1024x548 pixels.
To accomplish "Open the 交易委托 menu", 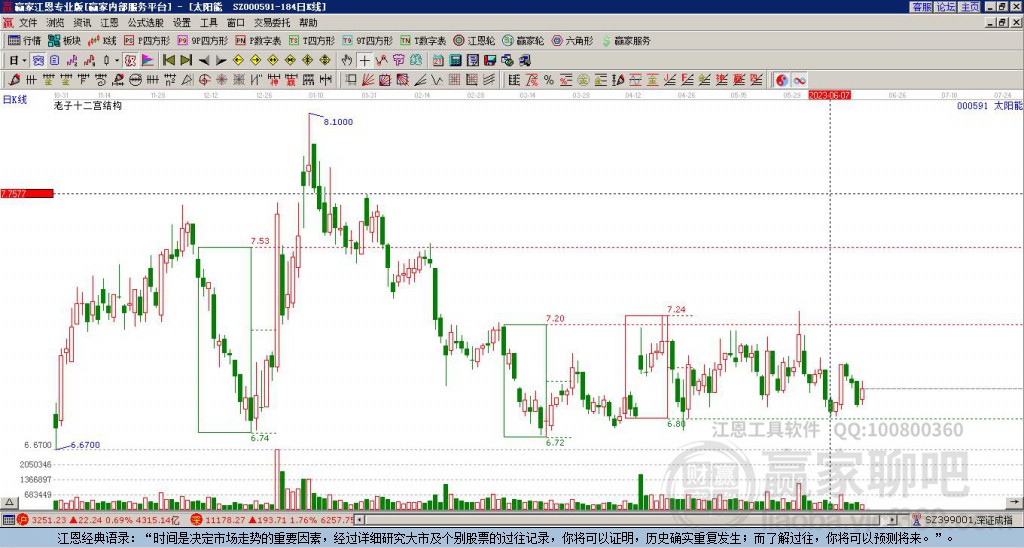I will [272, 23].
